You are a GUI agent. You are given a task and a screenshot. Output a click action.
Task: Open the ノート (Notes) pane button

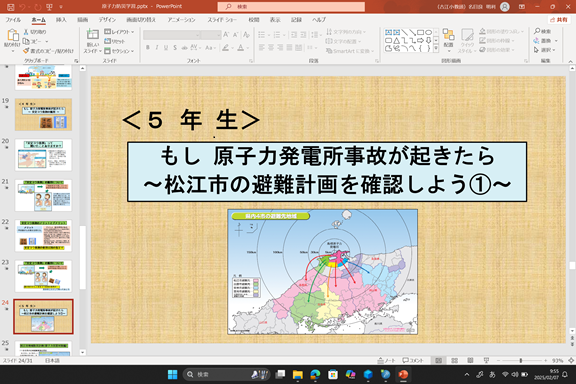click(386, 360)
